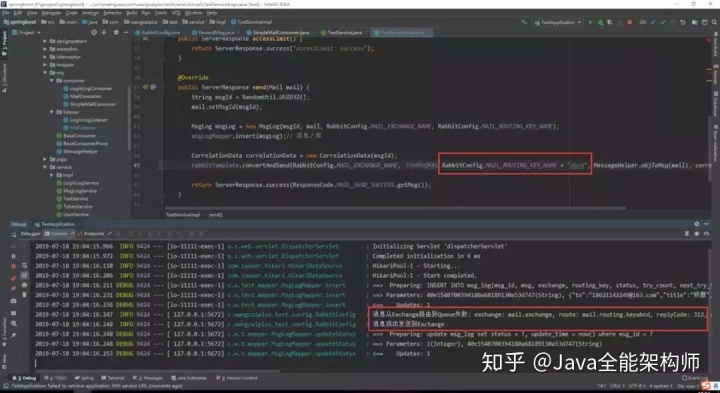The height and width of the screenshot is (393, 720).
Task: Open Project panel settings gear
Action: 116,33
